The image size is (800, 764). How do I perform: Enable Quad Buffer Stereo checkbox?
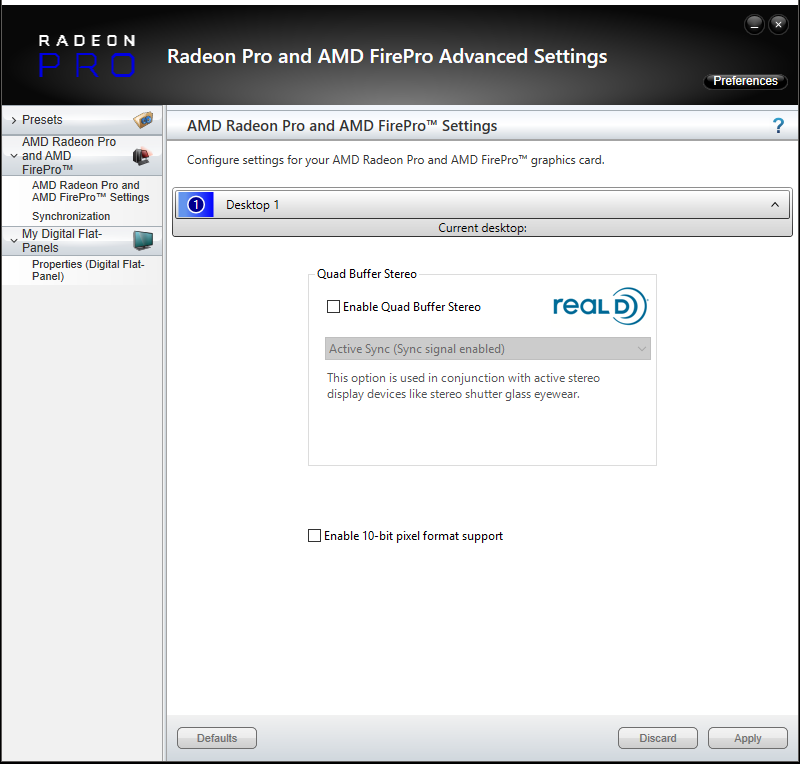333,307
